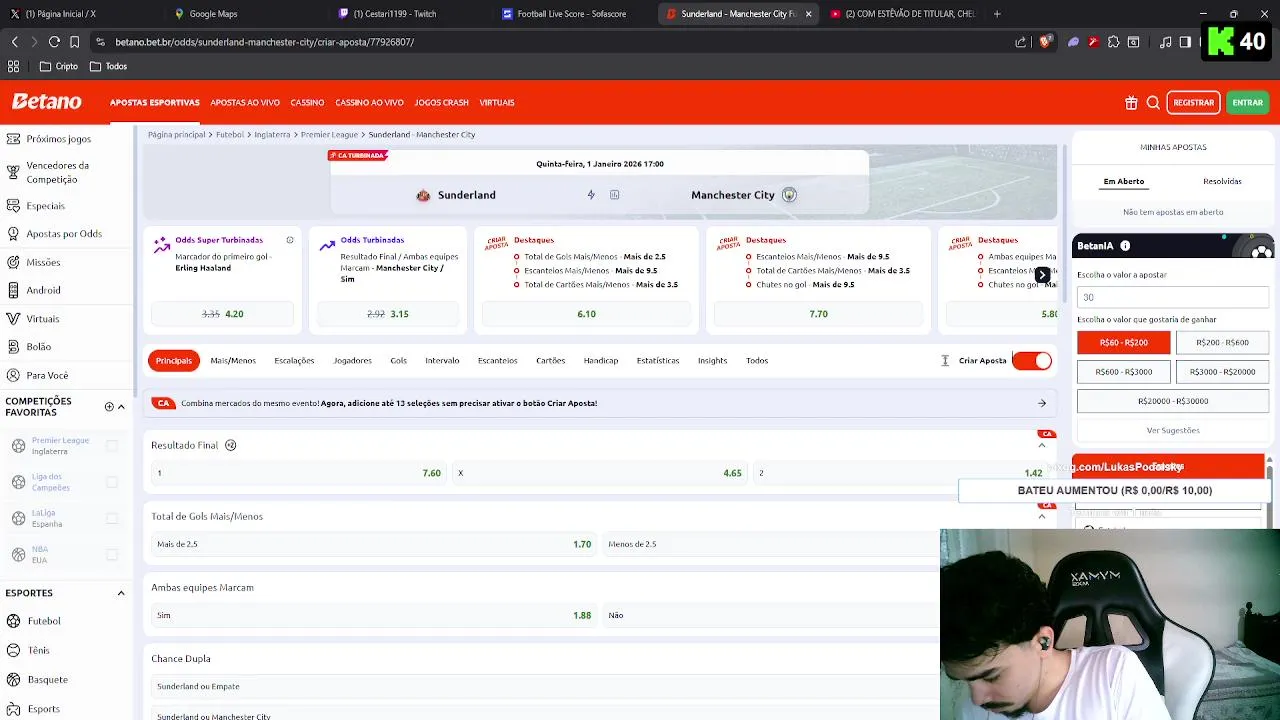The width and height of the screenshot is (1280, 720).
Task: Collapse the Competições Favoritas section
Action: pyautogui.click(x=121, y=407)
